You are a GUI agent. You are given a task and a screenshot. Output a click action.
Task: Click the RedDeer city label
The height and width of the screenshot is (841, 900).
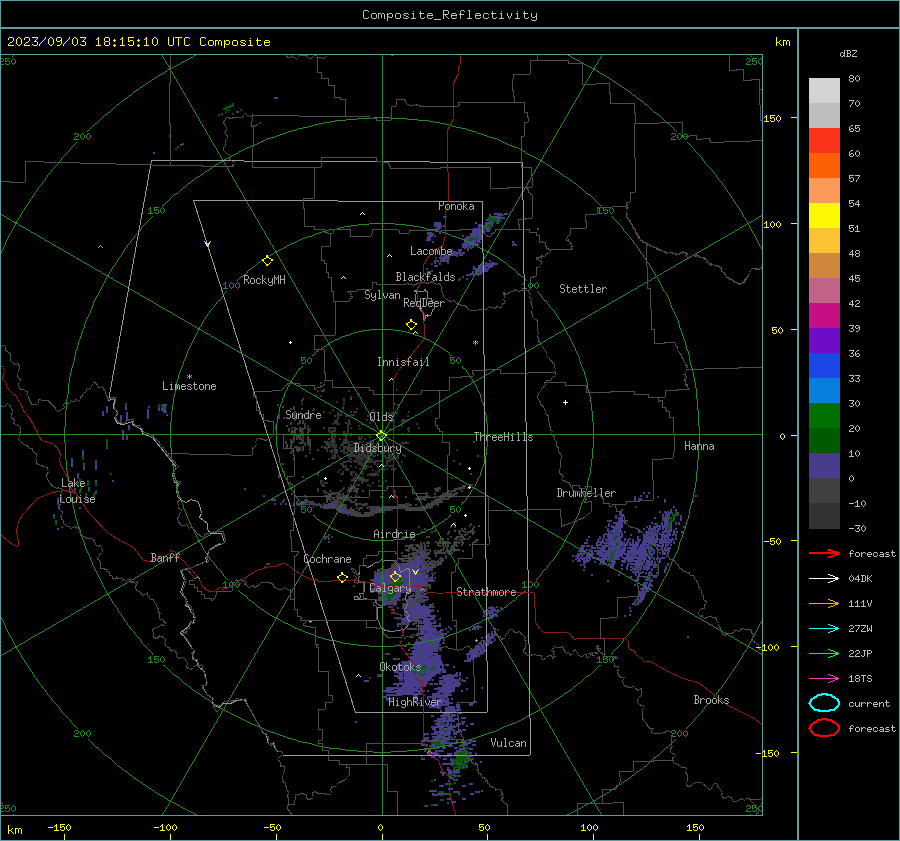click(x=424, y=303)
